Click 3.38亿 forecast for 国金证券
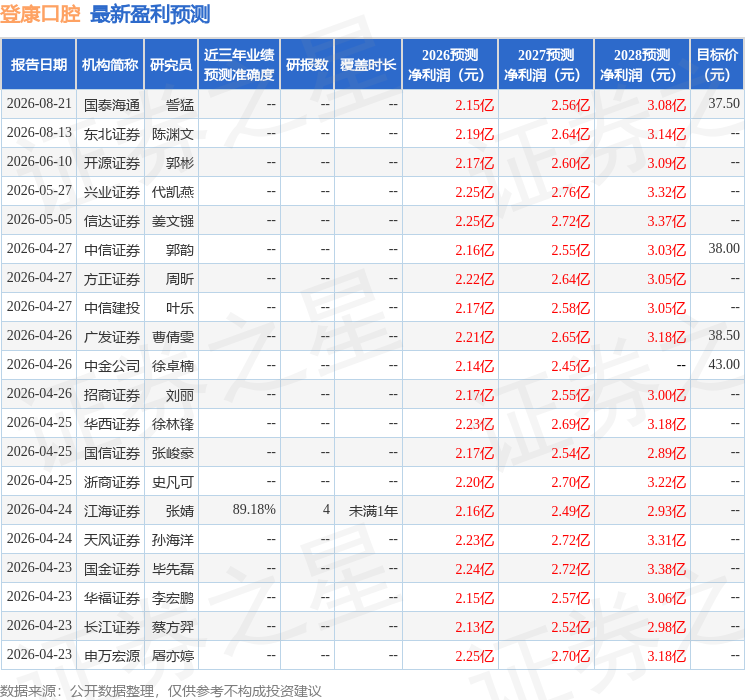745x700 pixels. pyautogui.click(x=666, y=569)
